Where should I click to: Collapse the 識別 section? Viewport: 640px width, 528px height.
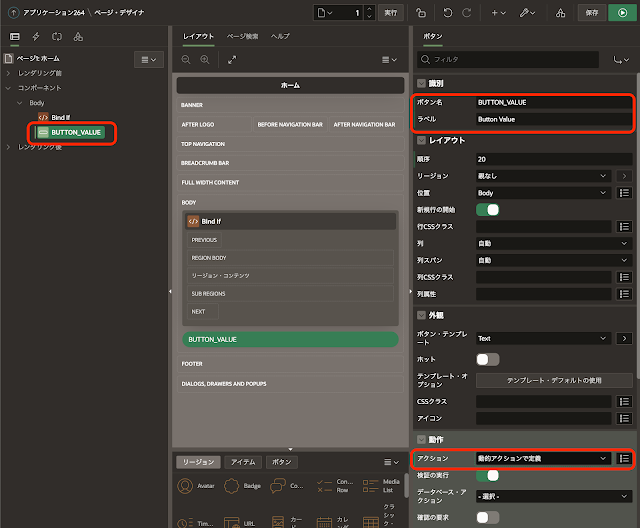click(x=421, y=83)
